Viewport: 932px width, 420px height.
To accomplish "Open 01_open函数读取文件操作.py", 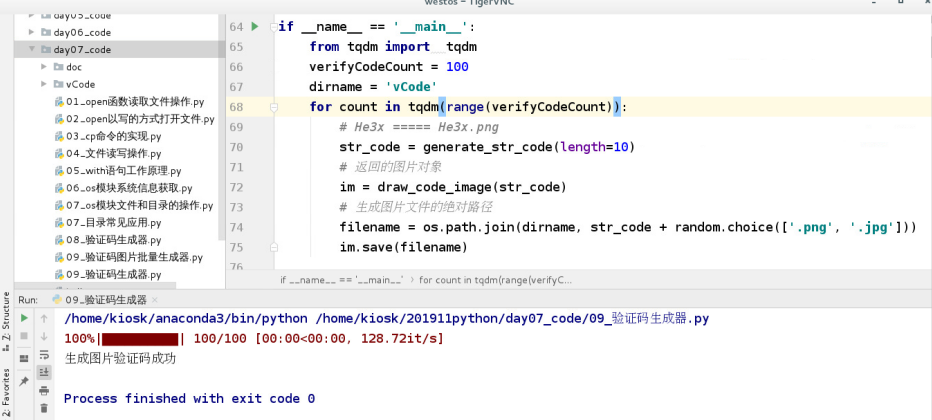I will [x=135, y=102].
